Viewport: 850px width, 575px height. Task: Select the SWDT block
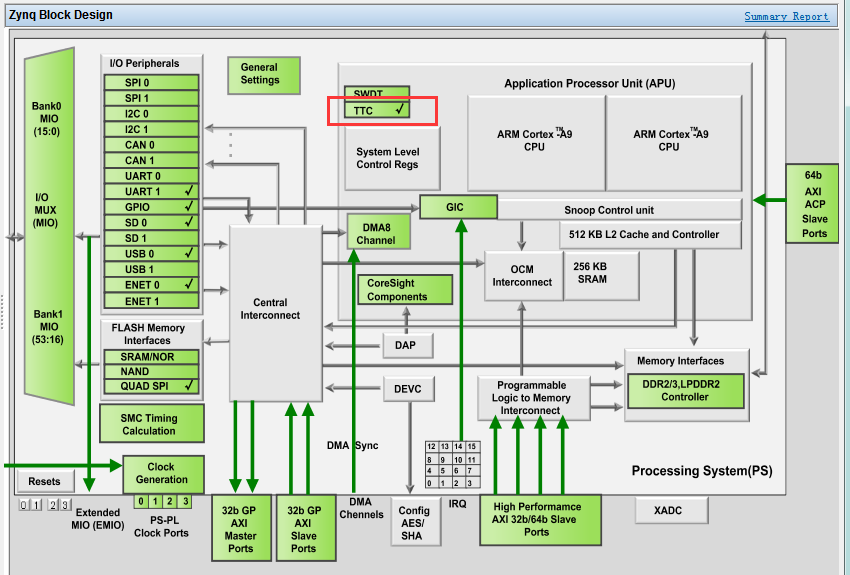click(377, 93)
